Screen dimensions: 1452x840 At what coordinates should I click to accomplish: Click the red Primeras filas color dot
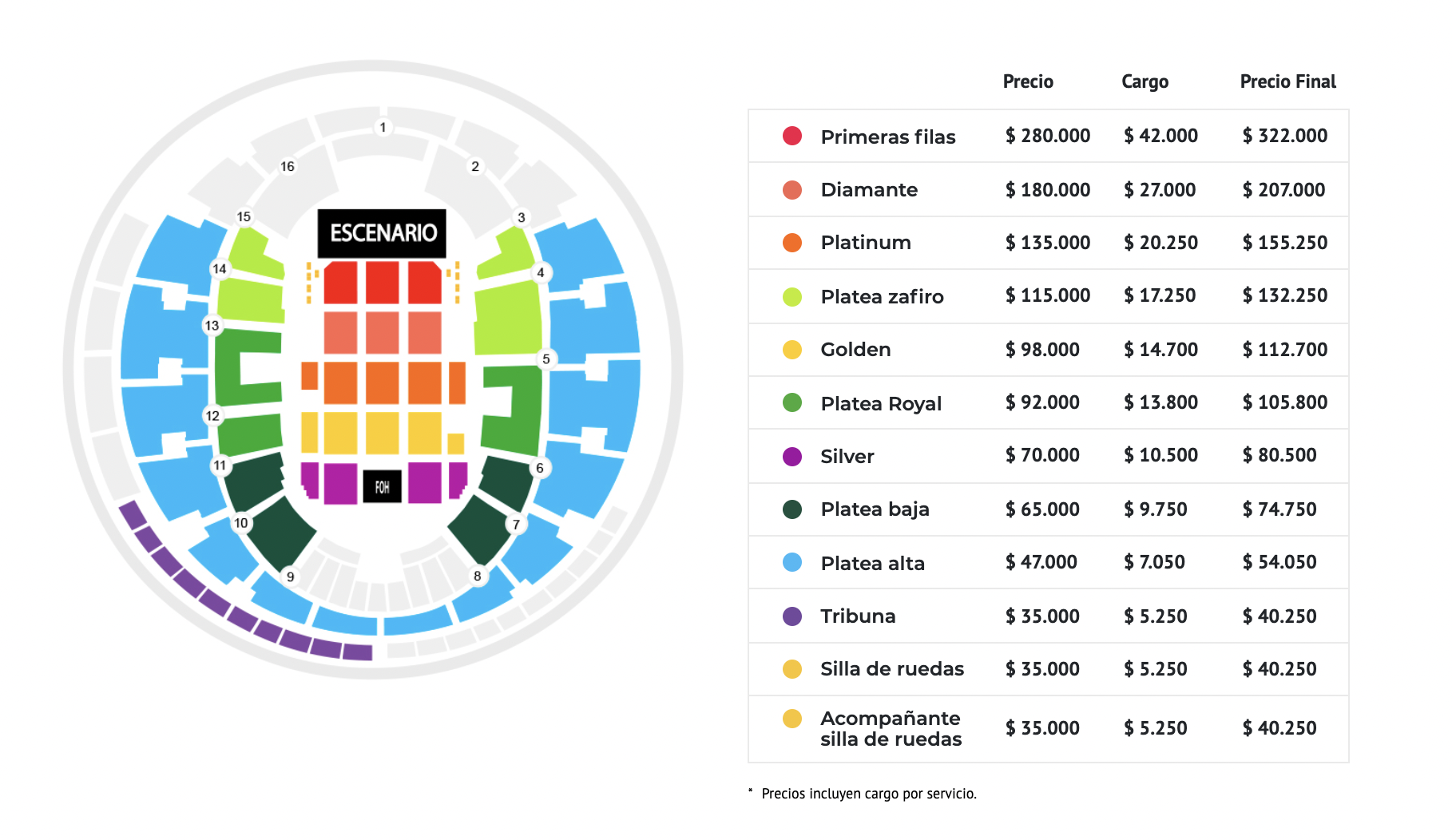[x=791, y=136]
